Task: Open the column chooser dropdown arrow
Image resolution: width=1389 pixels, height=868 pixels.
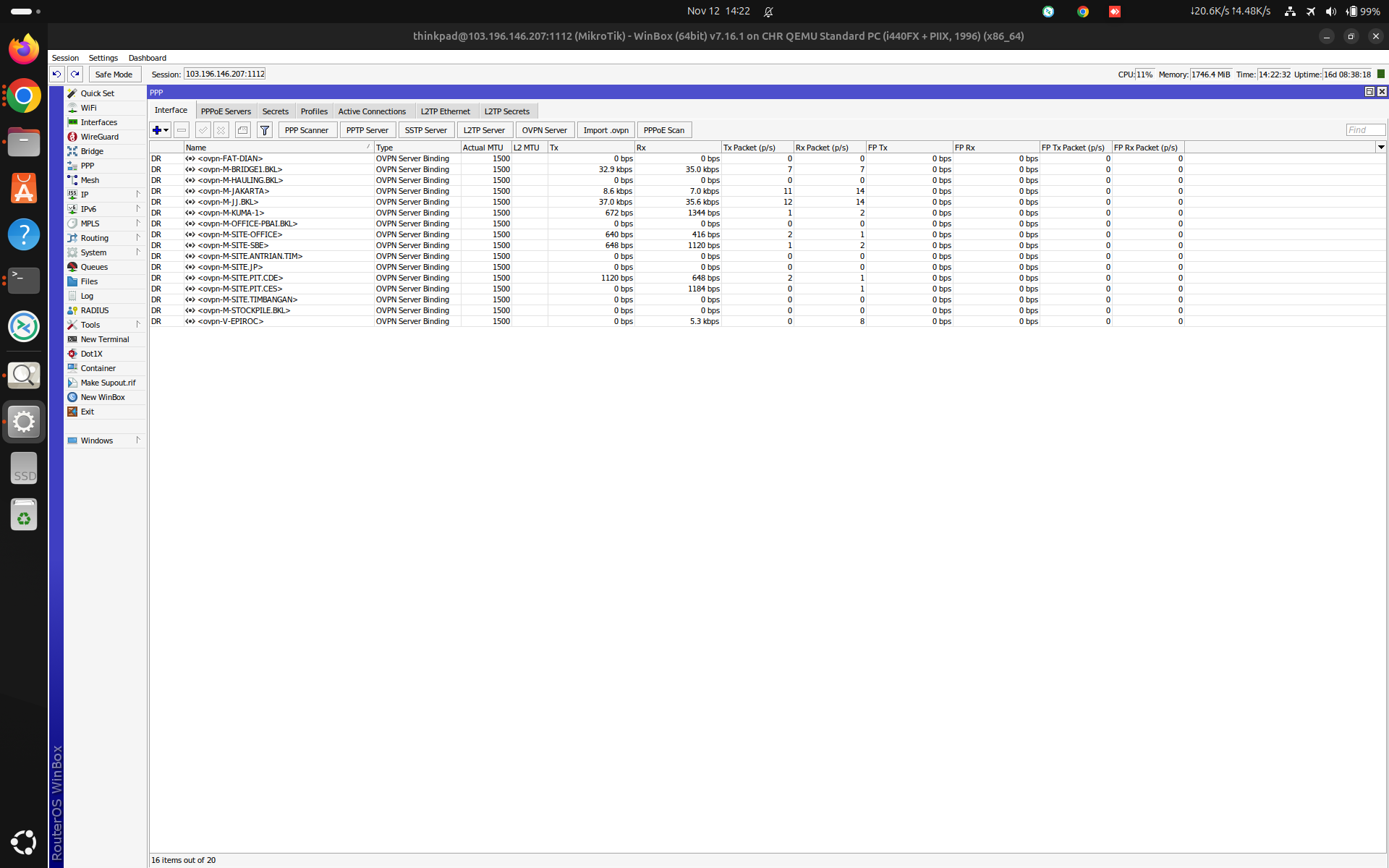Action: [1380, 148]
